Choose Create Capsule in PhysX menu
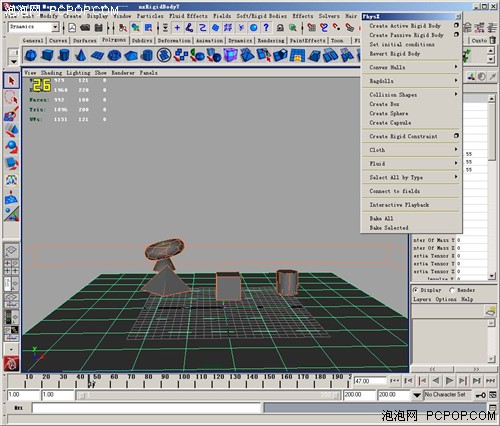The width and height of the screenshot is (500, 426). 390,123
